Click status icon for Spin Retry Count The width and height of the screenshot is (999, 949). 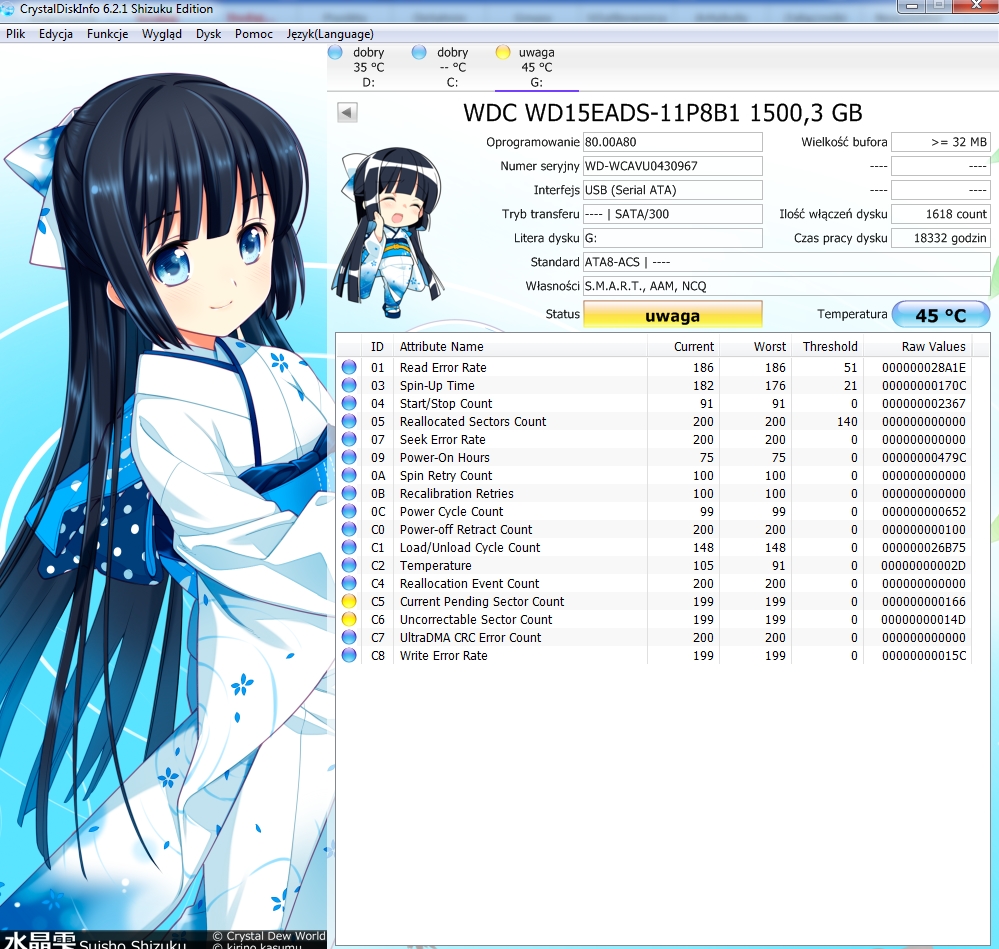pos(349,475)
